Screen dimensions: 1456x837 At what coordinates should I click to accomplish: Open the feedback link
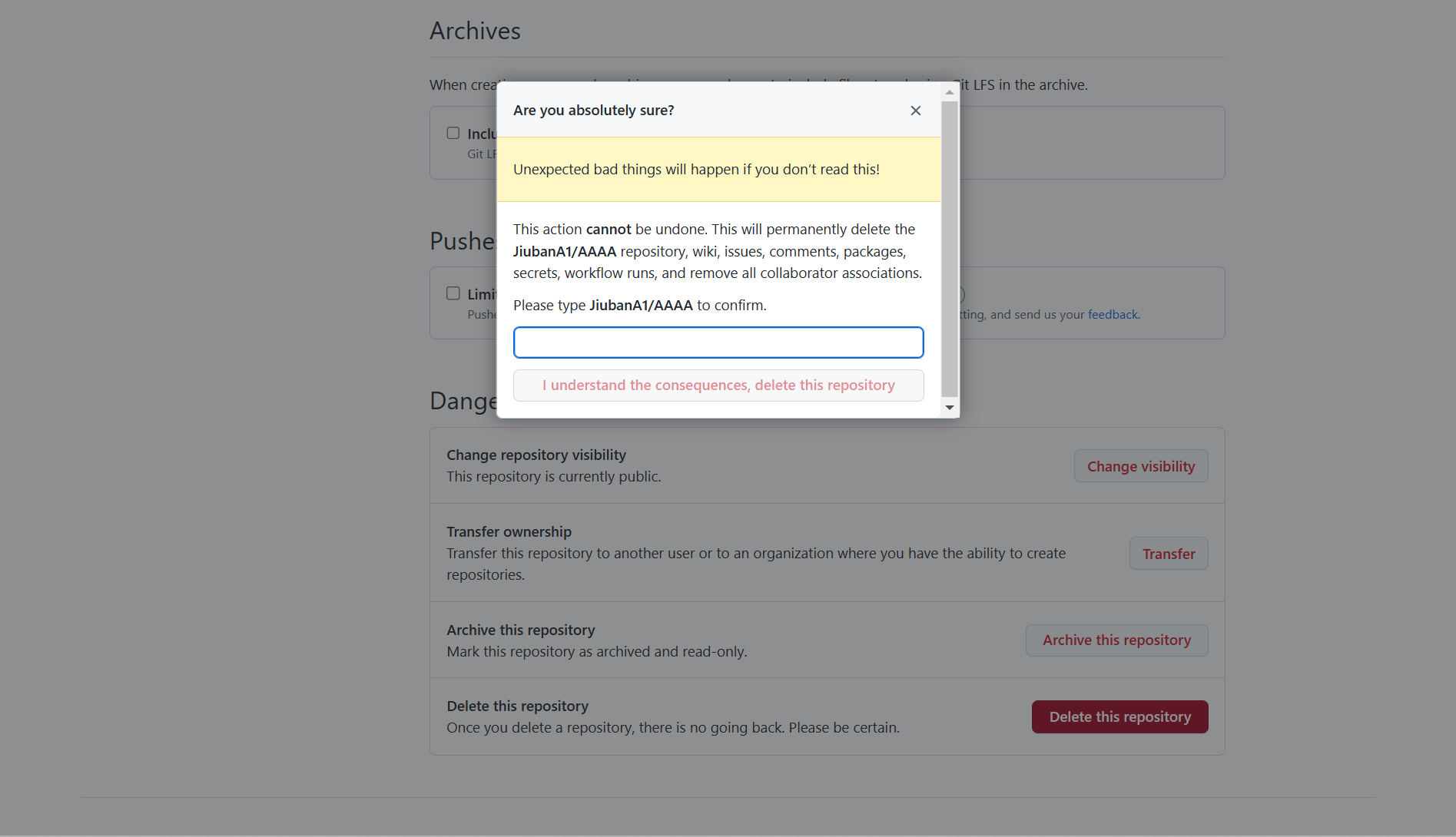1113,314
